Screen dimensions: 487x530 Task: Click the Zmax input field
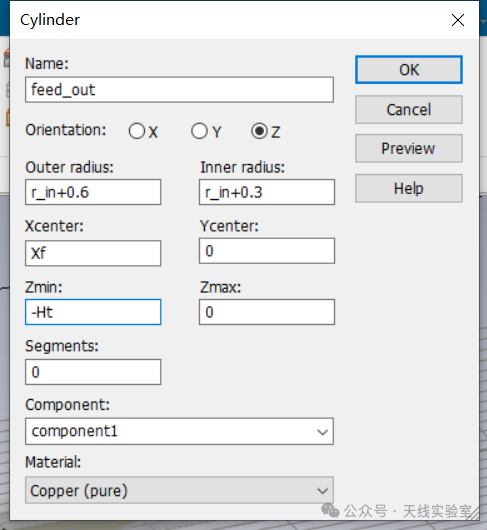click(x=267, y=312)
